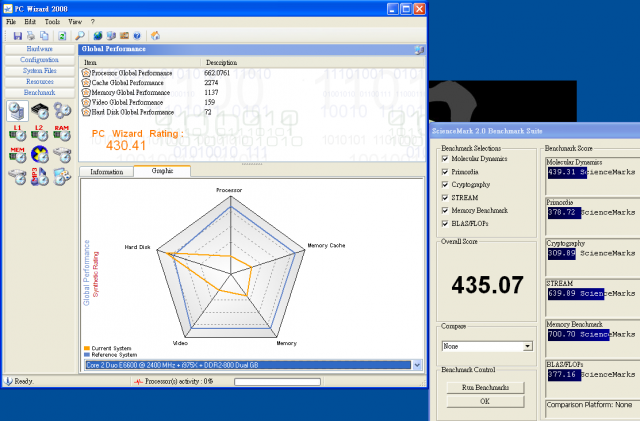Image resolution: width=640 pixels, height=421 pixels.
Task: Expand the reference system Core 2 Duo dropdown
Action: 417,365
